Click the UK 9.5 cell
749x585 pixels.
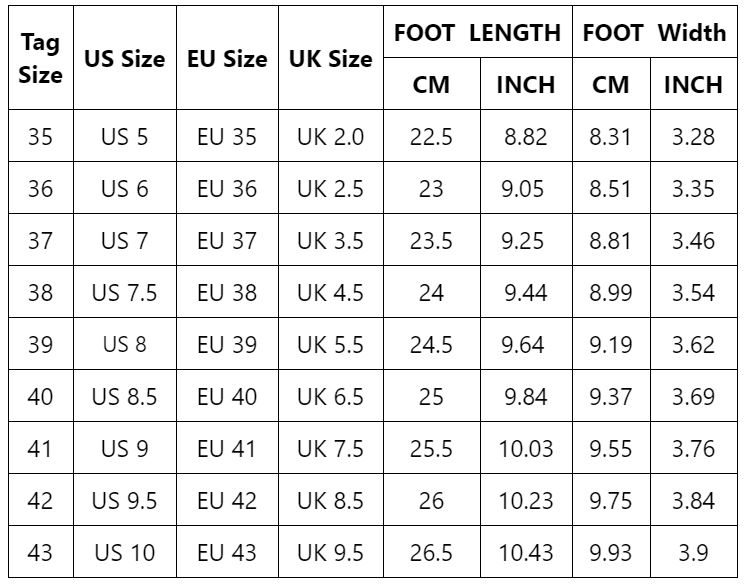330,553
